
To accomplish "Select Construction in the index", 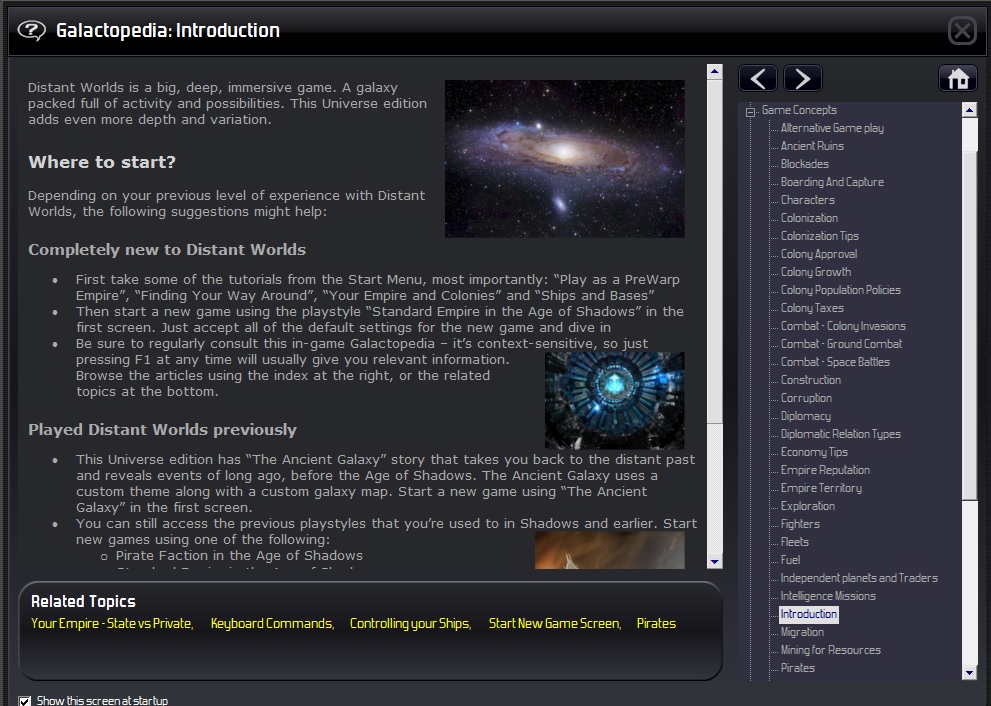I will pos(811,380).
